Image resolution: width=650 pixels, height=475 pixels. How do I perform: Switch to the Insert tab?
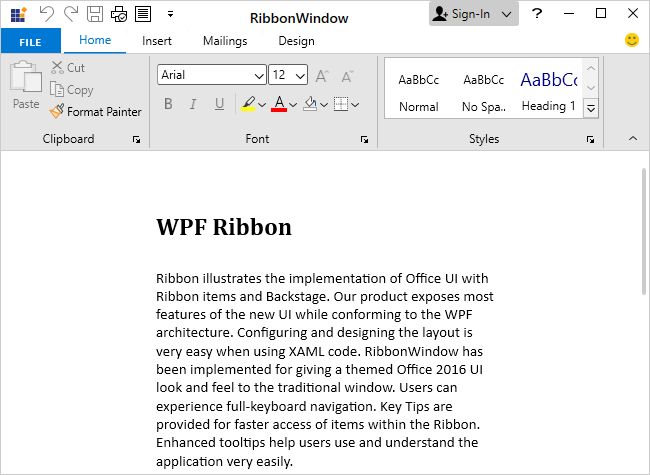pyautogui.click(x=157, y=41)
